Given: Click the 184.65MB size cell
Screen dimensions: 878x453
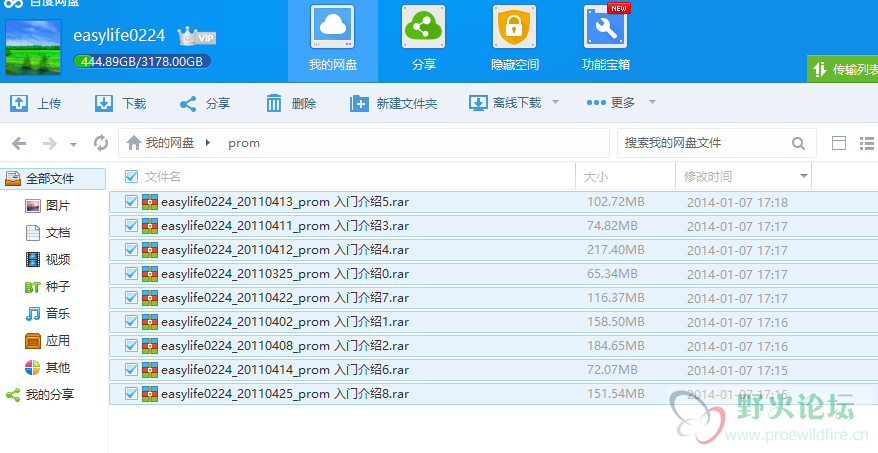Looking at the screenshot, I should (x=615, y=346).
